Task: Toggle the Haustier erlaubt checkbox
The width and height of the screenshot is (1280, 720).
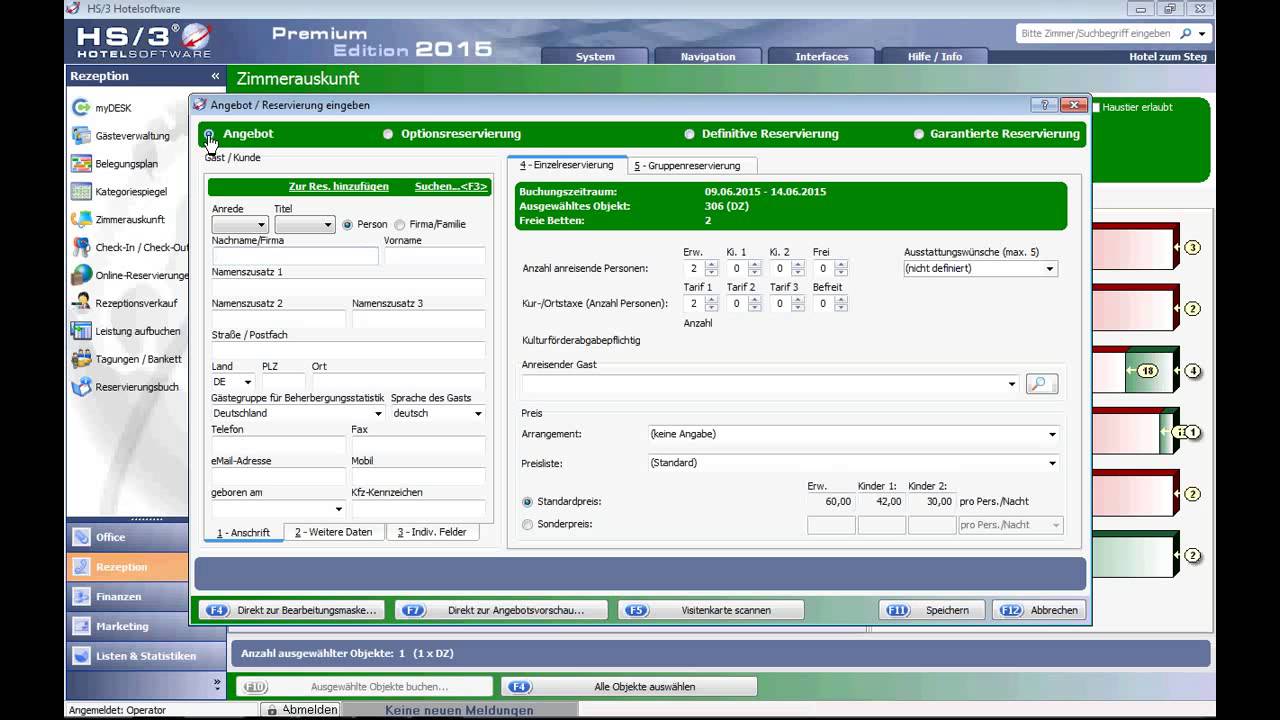Action: (x=1096, y=107)
